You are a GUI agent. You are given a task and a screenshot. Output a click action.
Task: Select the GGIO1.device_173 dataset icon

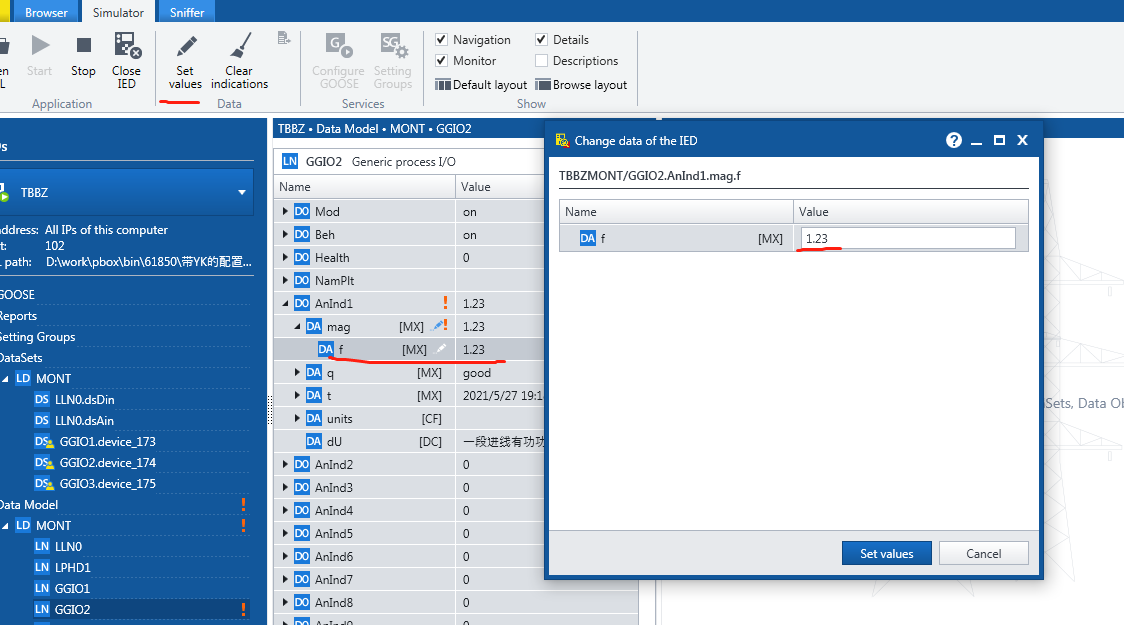(43, 441)
